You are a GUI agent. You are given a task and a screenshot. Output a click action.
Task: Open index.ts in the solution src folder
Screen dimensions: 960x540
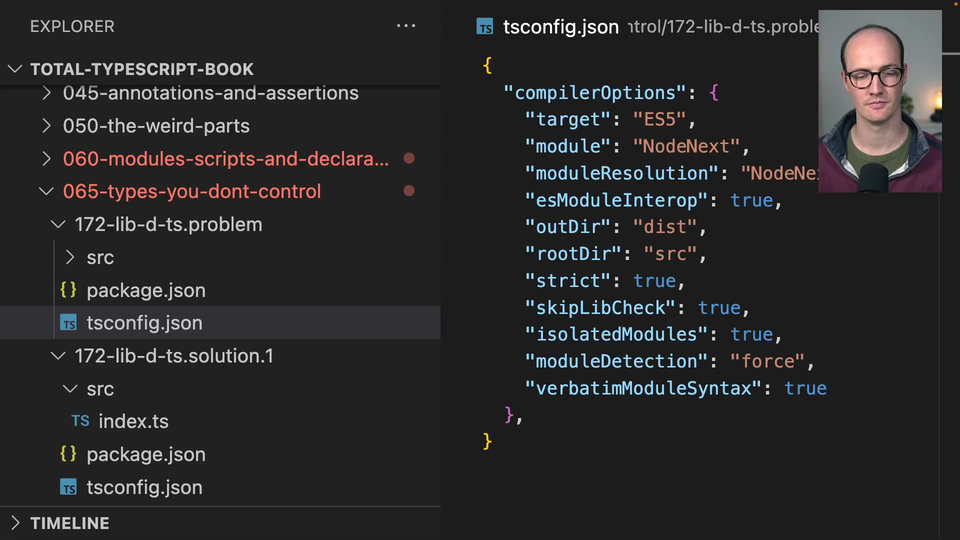click(x=133, y=422)
